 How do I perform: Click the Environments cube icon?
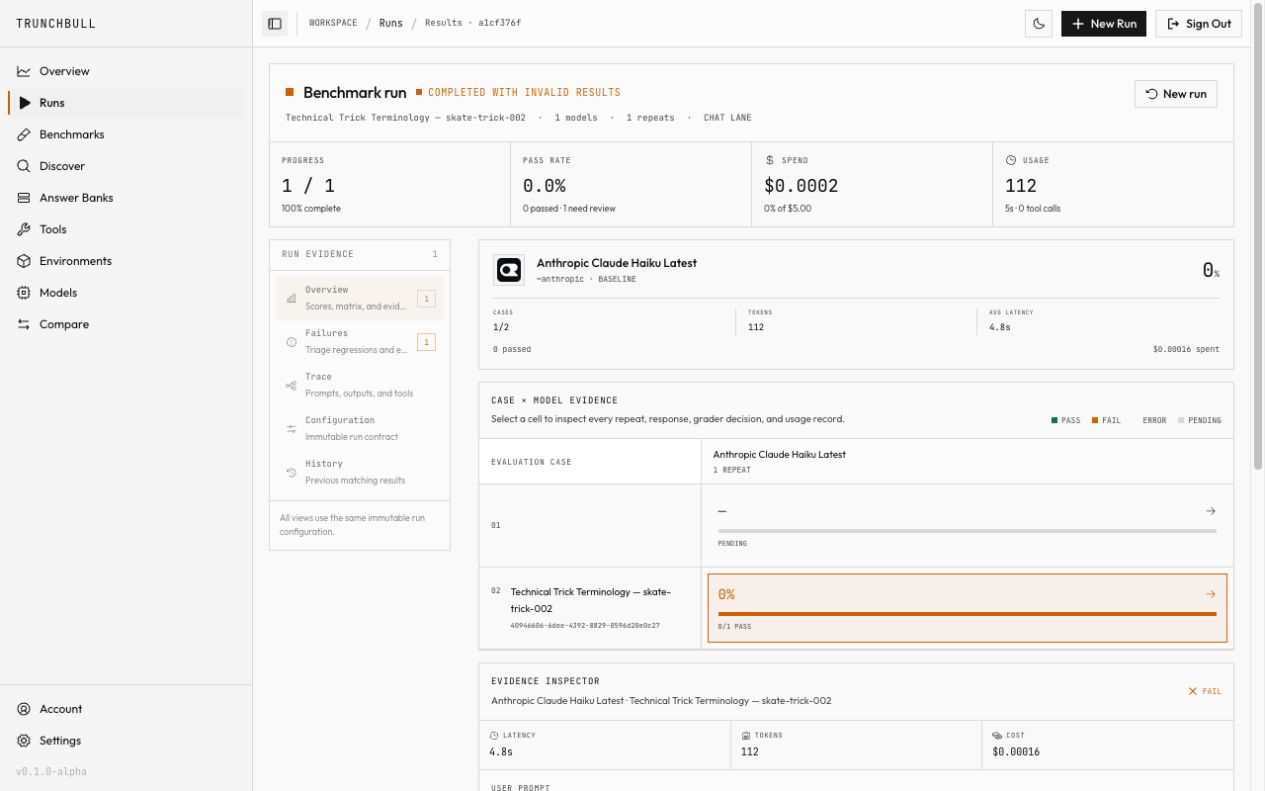pos(24,261)
